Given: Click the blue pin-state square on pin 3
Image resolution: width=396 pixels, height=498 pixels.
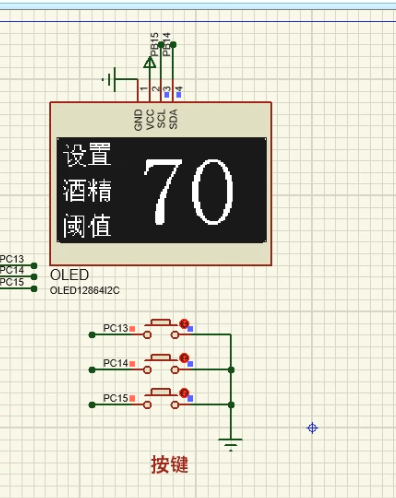Looking at the screenshot, I should click(167, 95).
